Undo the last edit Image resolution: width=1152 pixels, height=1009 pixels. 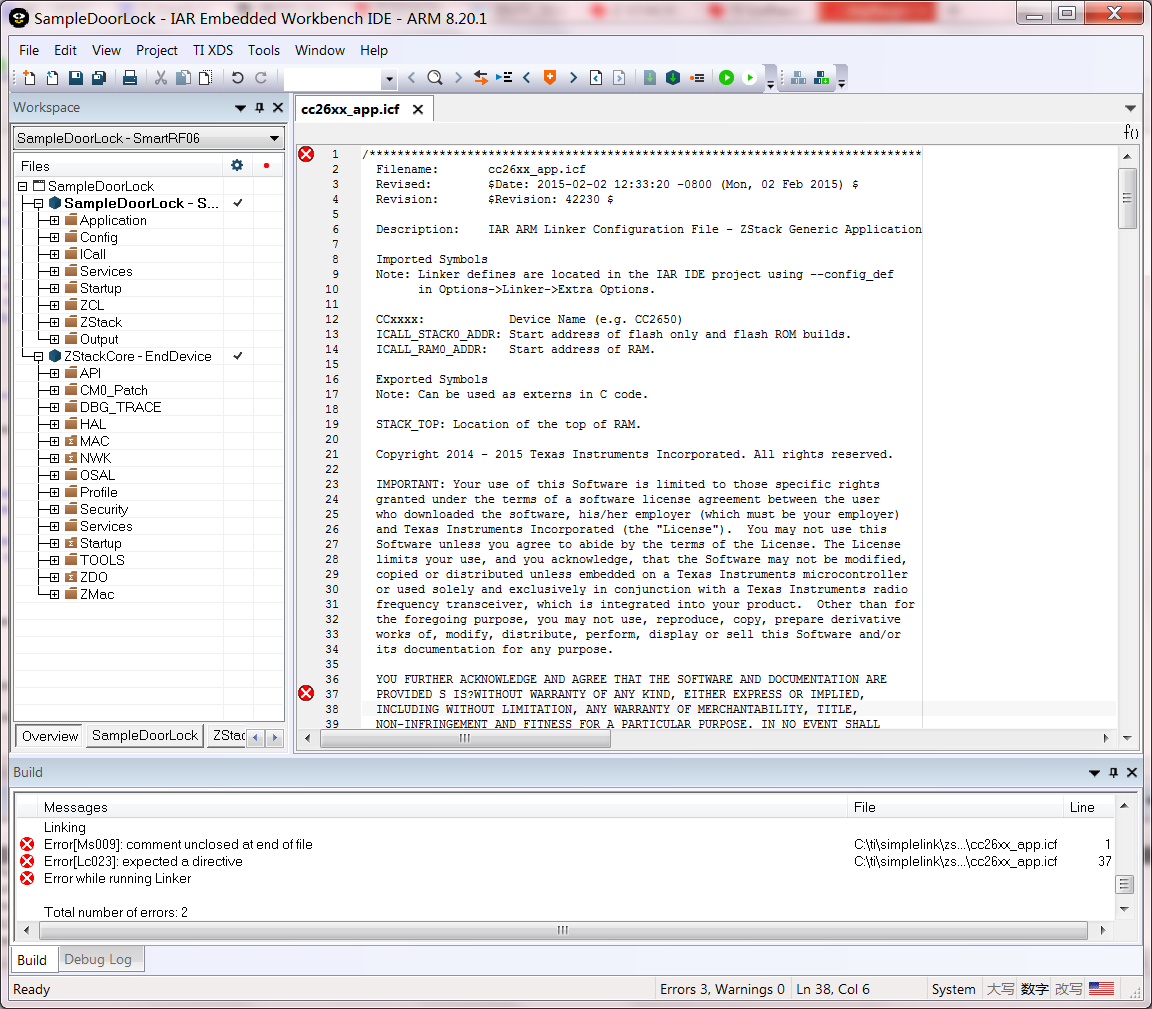tap(237, 78)
